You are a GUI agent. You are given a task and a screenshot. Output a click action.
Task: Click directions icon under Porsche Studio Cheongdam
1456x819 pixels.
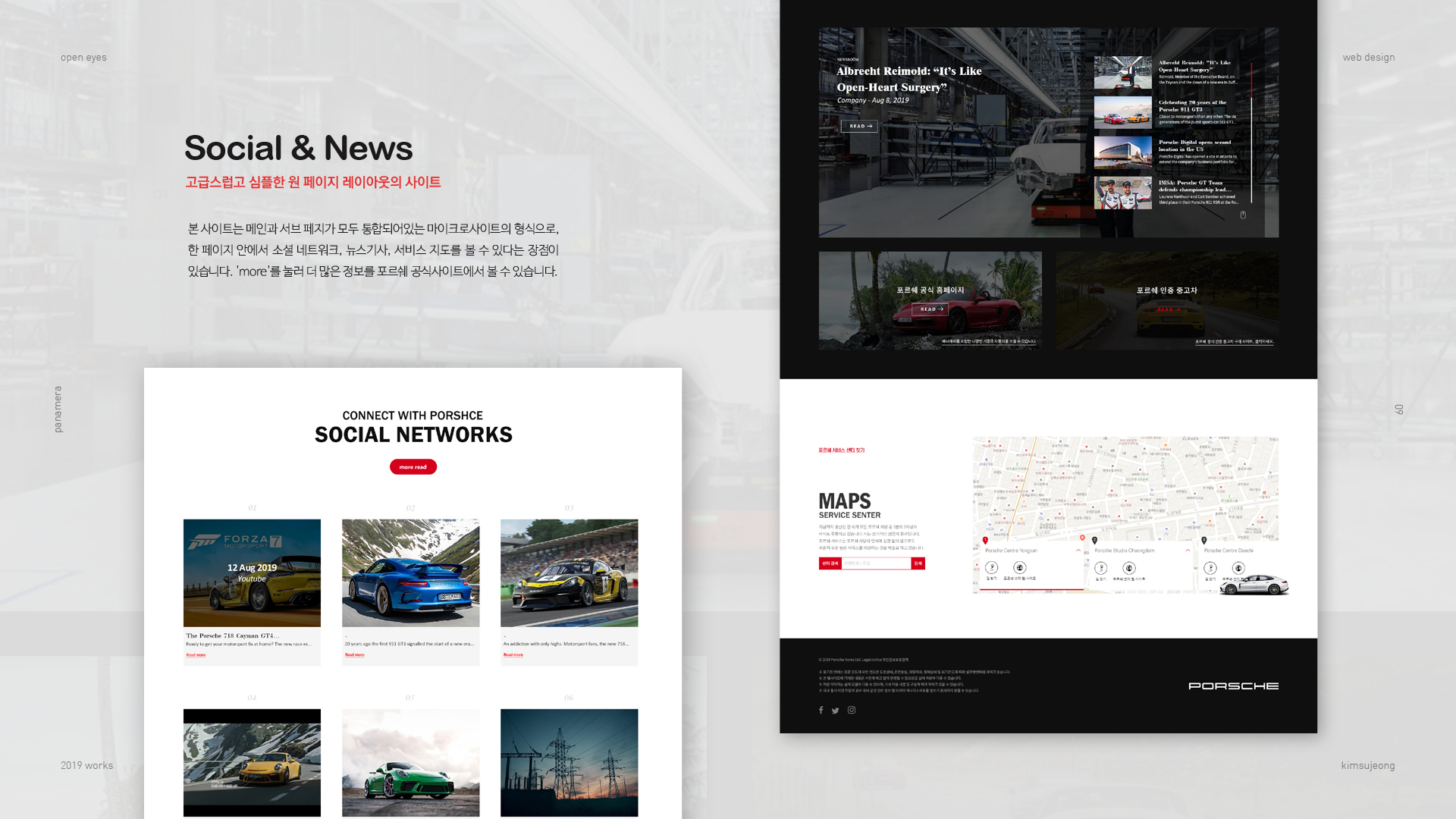[x=1101, y=568]
